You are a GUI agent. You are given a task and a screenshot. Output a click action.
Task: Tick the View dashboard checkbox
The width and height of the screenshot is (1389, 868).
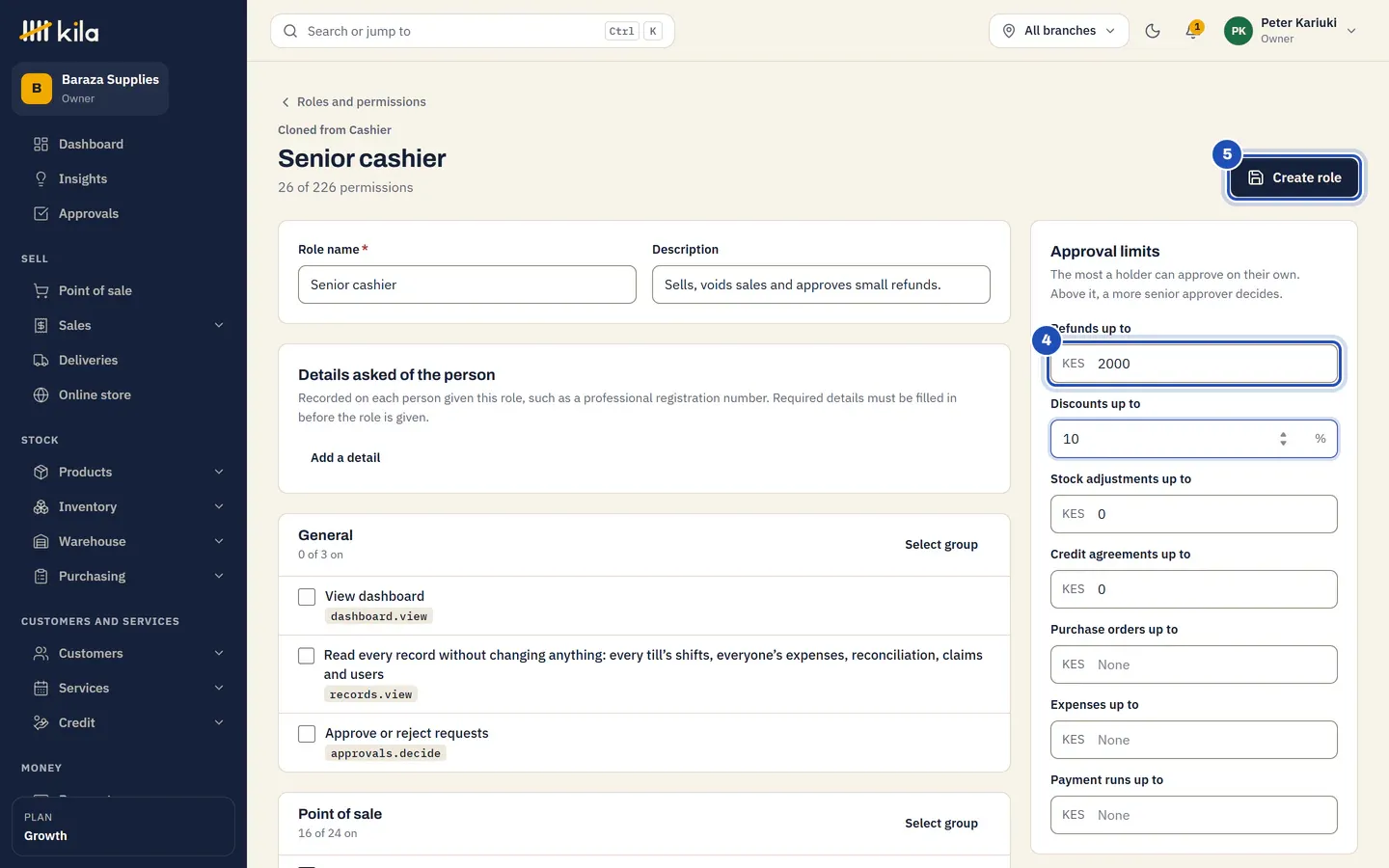(x=307, y=597)
